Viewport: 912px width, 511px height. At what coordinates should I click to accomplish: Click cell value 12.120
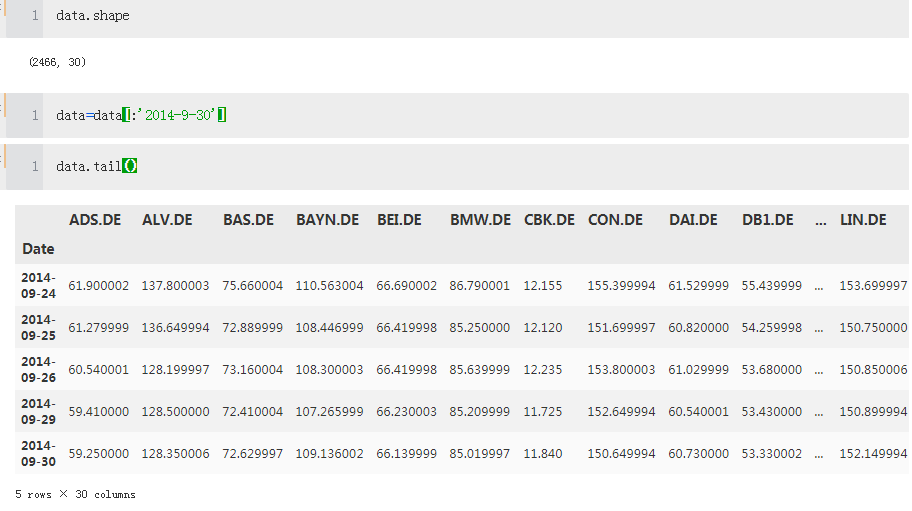(x=543, y=327)
